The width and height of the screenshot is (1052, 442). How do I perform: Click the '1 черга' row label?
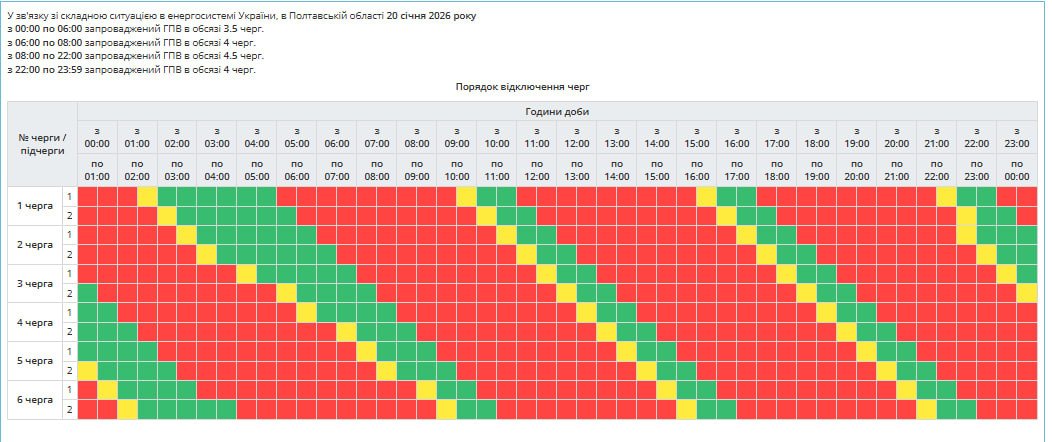click(x=34, y=206)
